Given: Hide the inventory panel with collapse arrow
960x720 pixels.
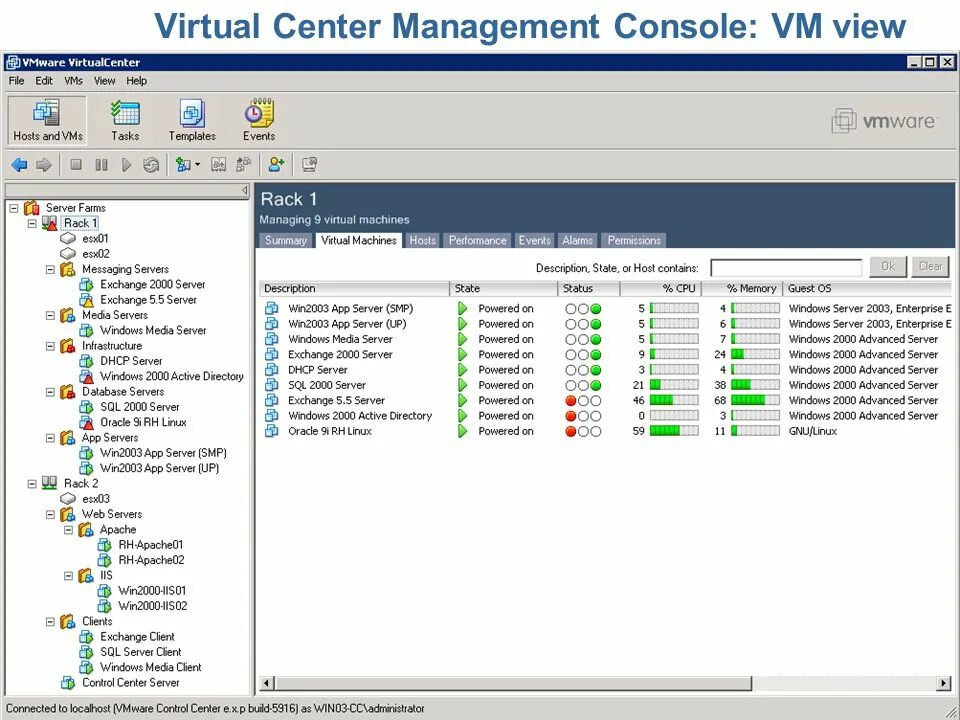Looking at the screenshot, I should [x=244, y=190].
